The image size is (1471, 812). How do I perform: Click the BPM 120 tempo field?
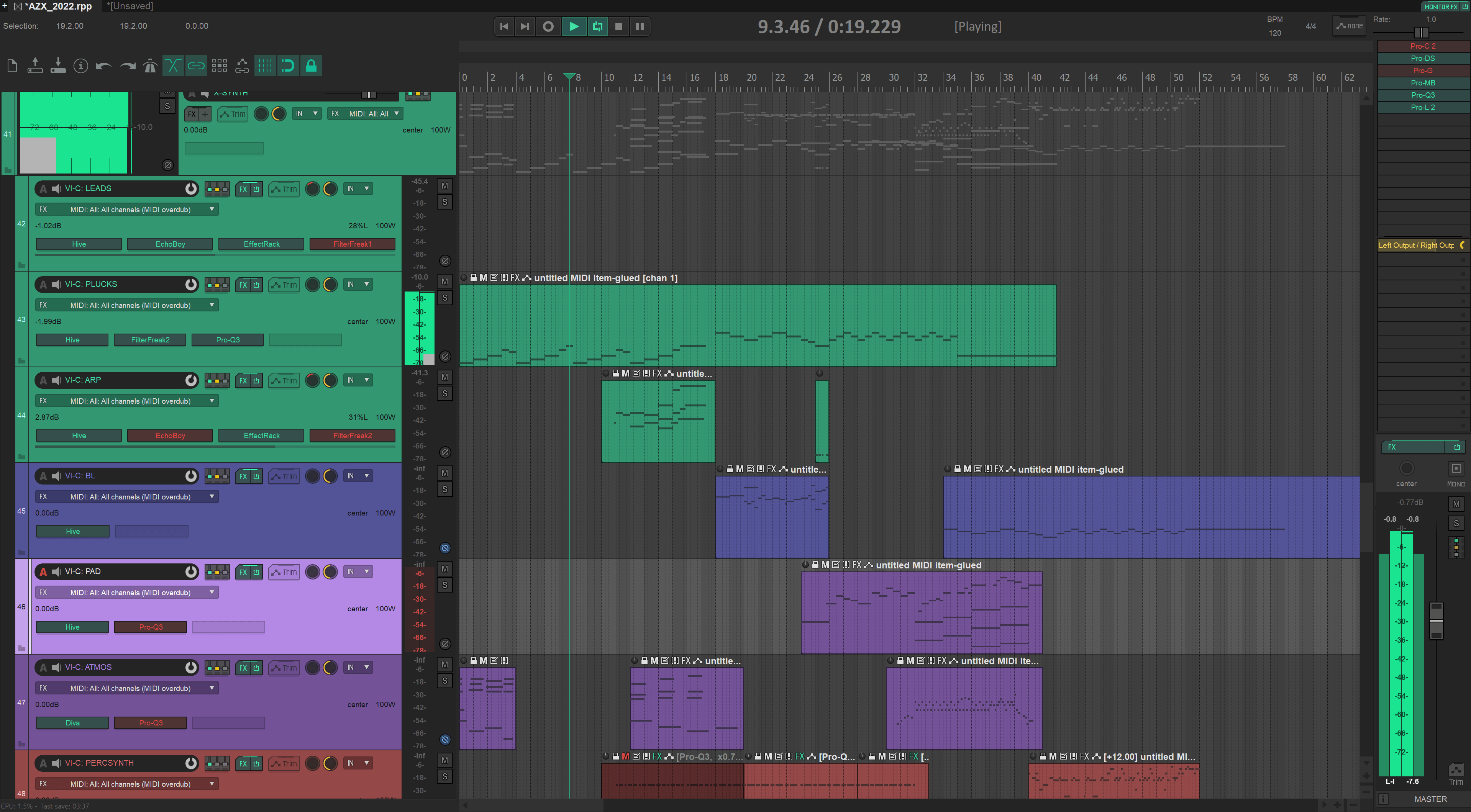[1275, 33]
